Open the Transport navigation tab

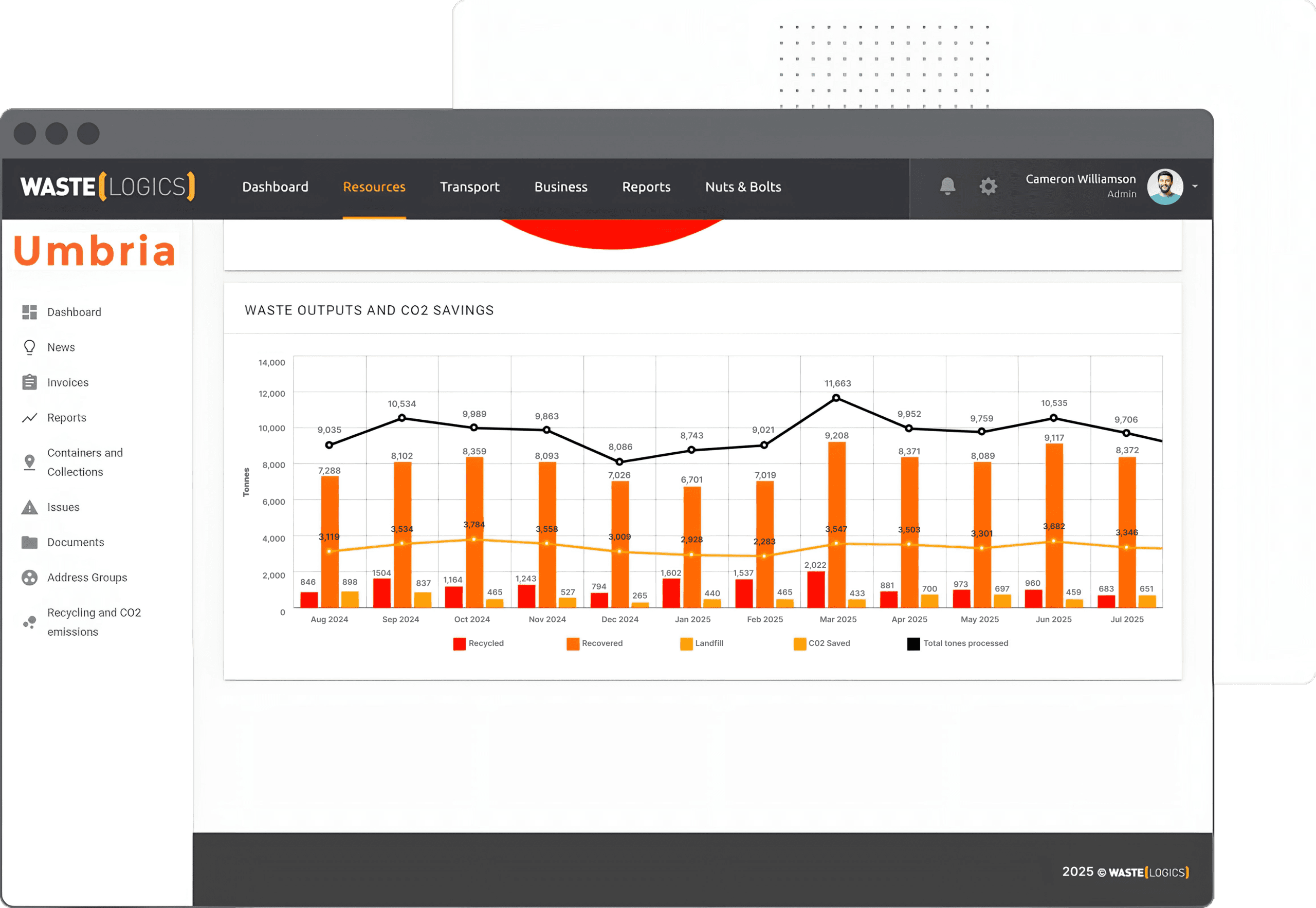[469, 187]
